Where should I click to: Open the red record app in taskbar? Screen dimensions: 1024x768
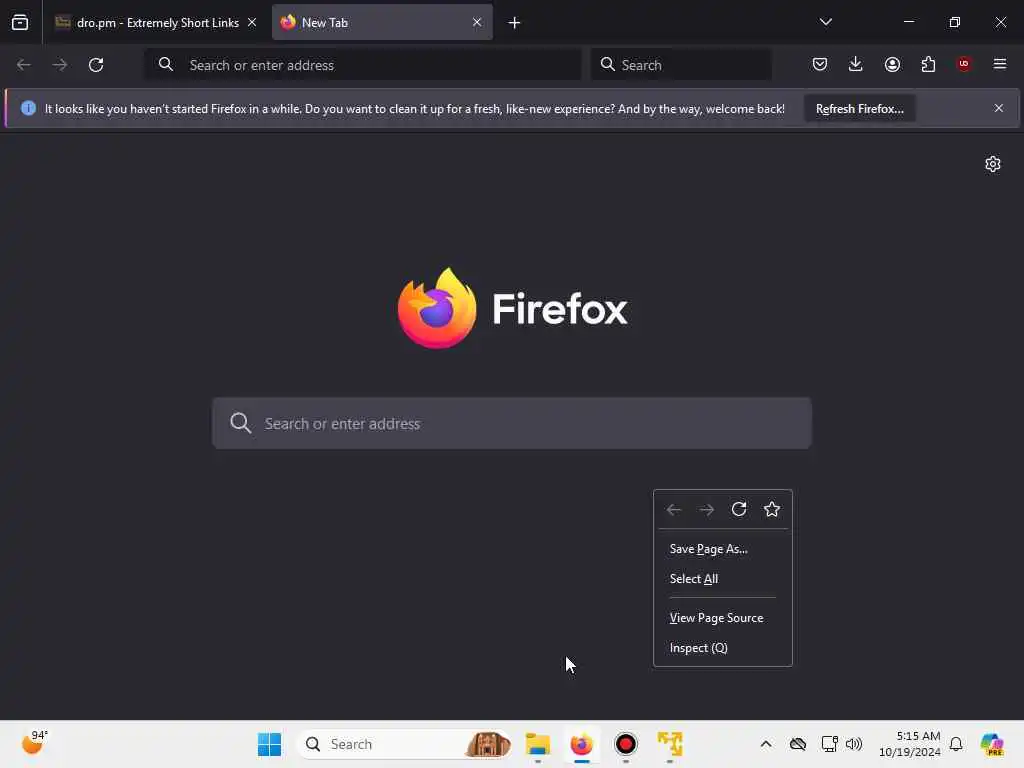(x=626, y=744)
